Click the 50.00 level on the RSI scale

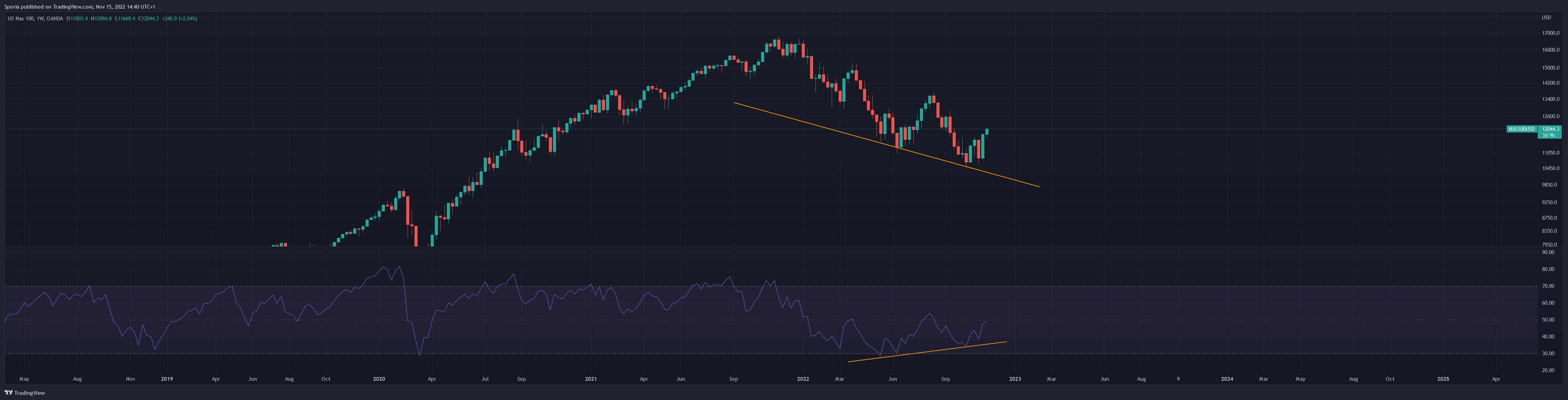pos(1547,320)
